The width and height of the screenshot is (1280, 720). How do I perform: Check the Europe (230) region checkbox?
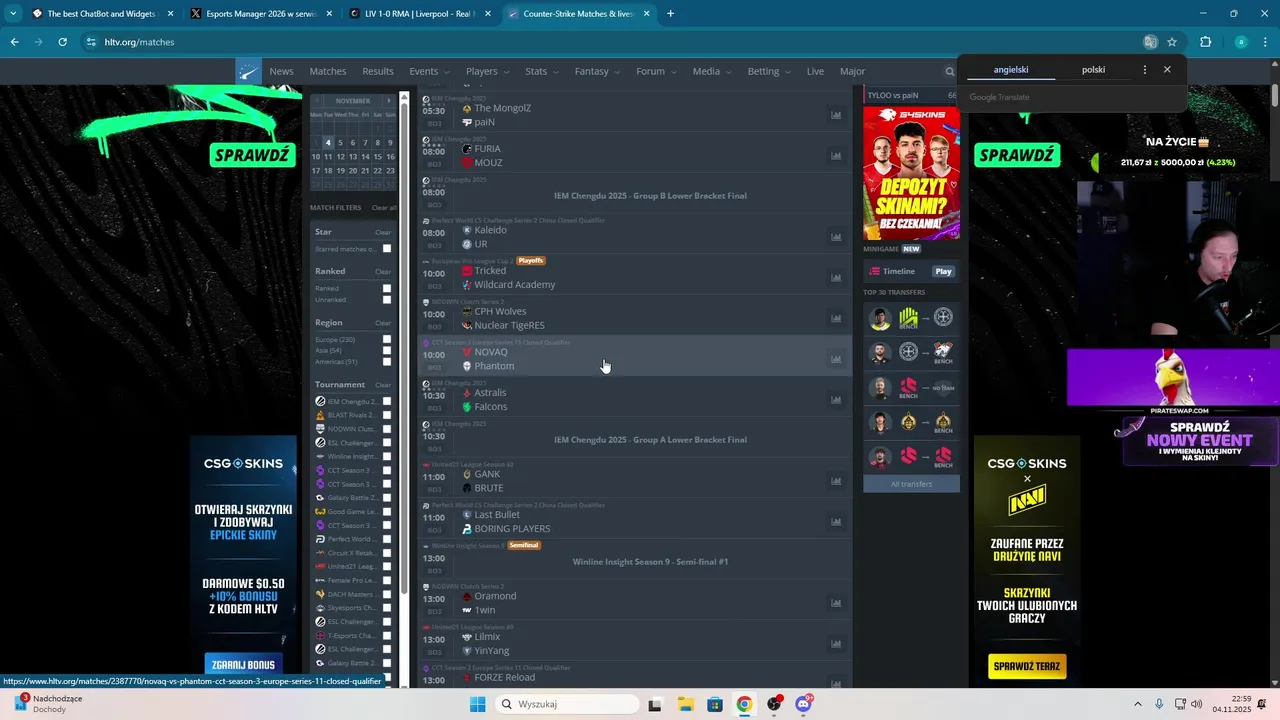387,340
